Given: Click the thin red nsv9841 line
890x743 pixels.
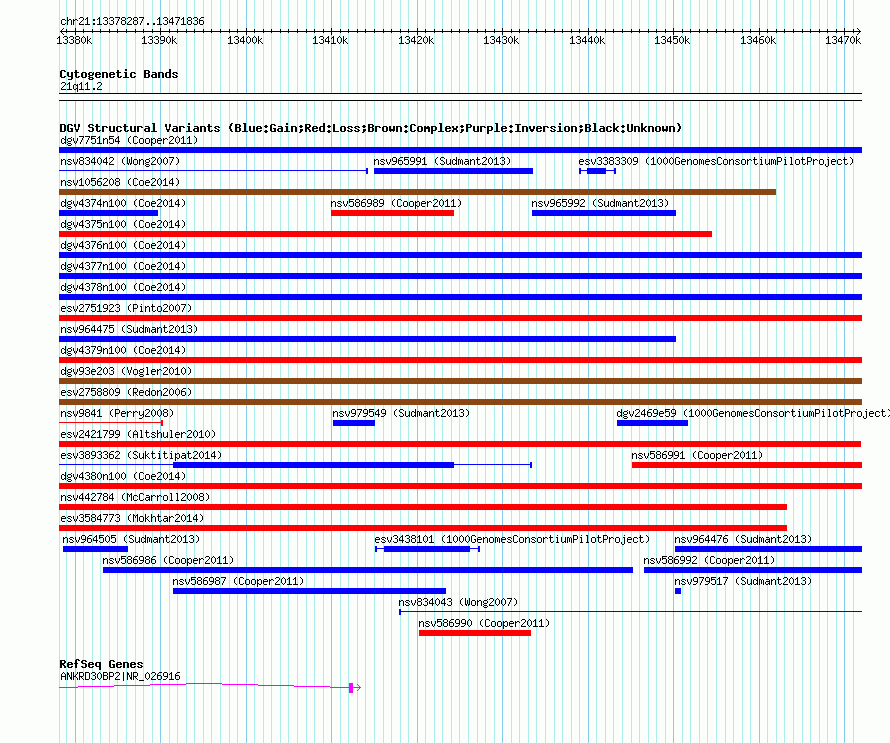Looking at the screenshot, I should pyautogui.click(x=111, y=423).
